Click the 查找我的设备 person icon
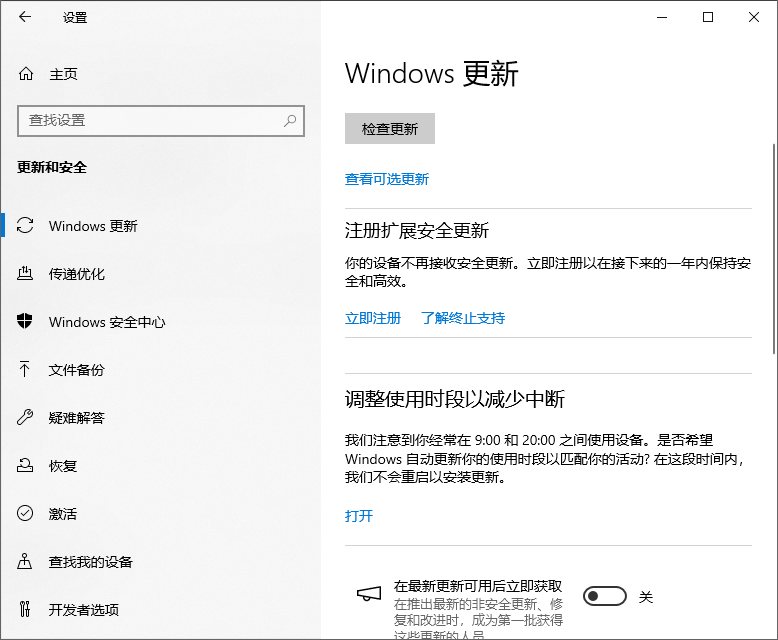Viewport: 778px width, 640px height. point(24,561)
